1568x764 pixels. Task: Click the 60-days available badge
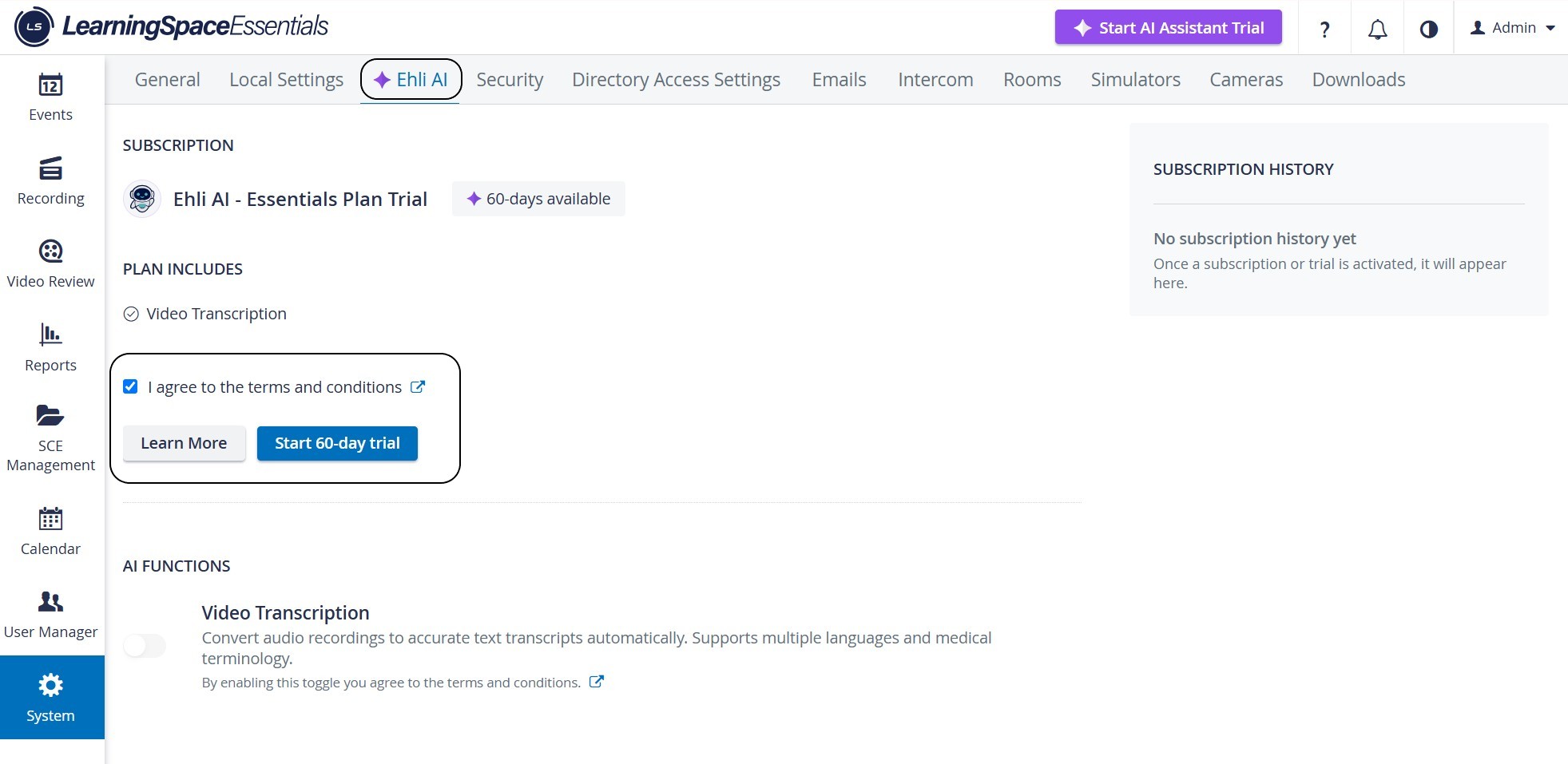(538, 199)
